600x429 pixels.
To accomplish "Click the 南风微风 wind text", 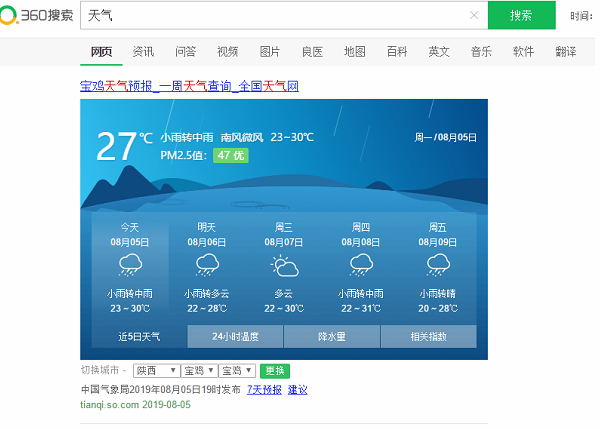I will tap(242, 137).
